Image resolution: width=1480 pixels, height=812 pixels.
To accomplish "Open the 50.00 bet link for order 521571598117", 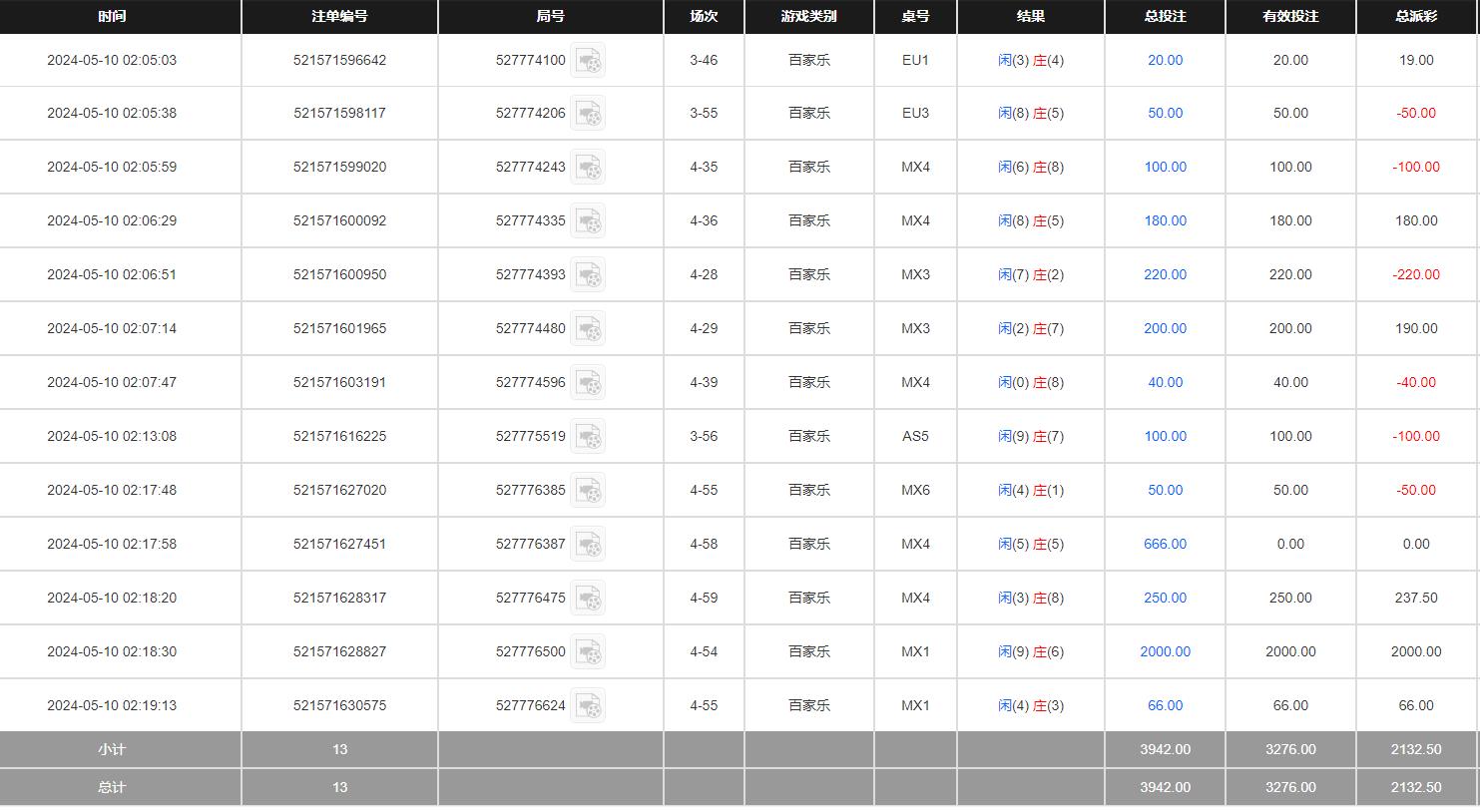I will pyautogui.click(x=1165, y=113).
